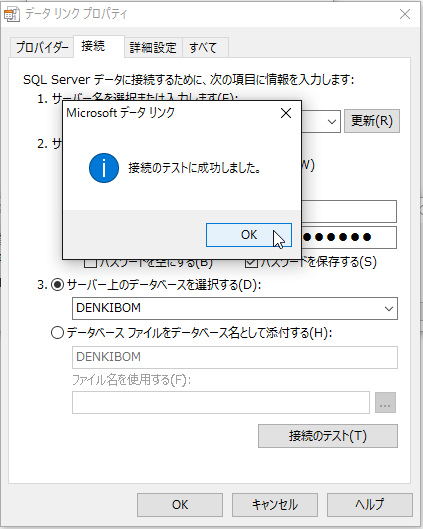Switch to the すべて tab

click(205, 48)
